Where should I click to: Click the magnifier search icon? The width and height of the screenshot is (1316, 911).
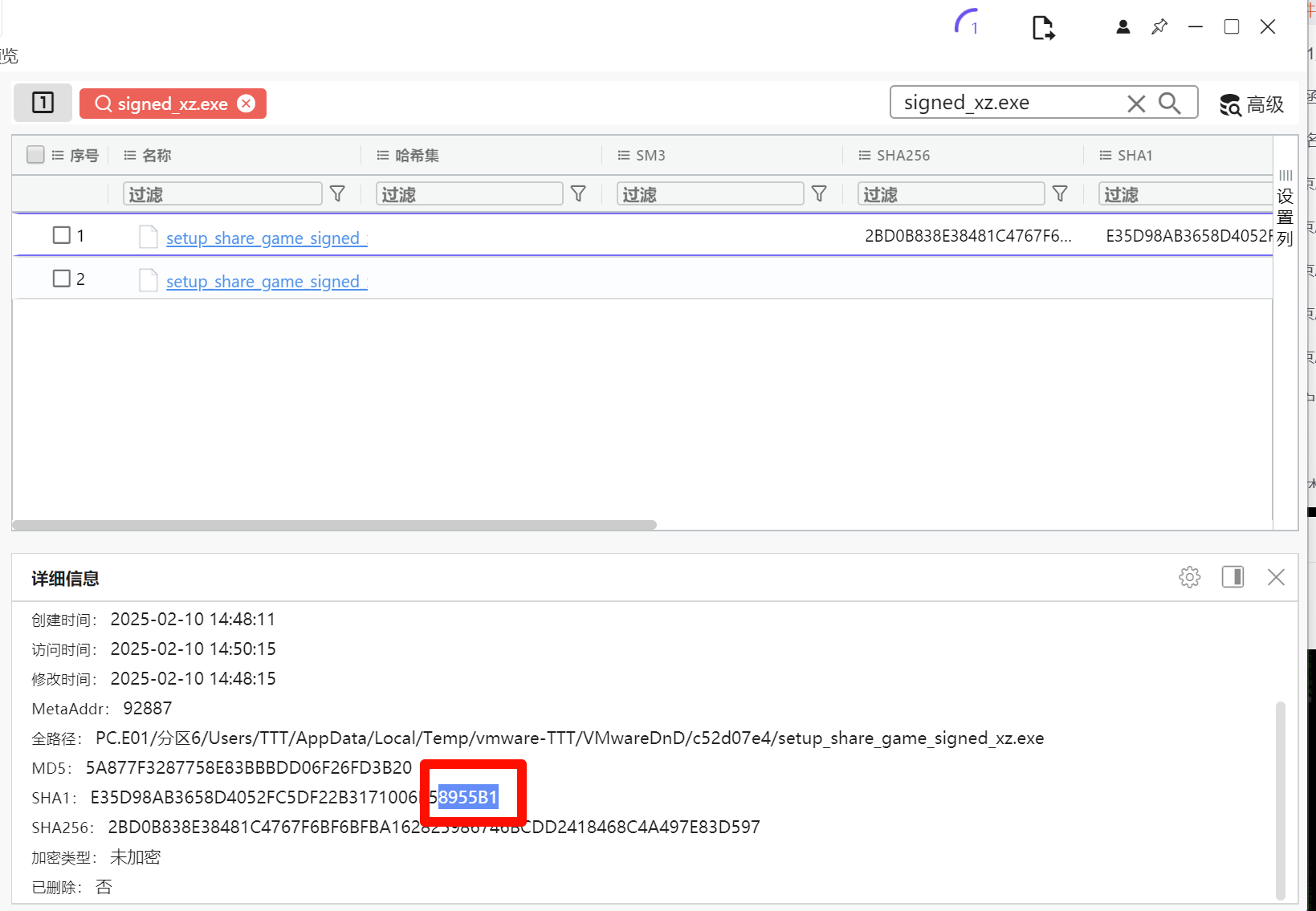[1170, 103]
